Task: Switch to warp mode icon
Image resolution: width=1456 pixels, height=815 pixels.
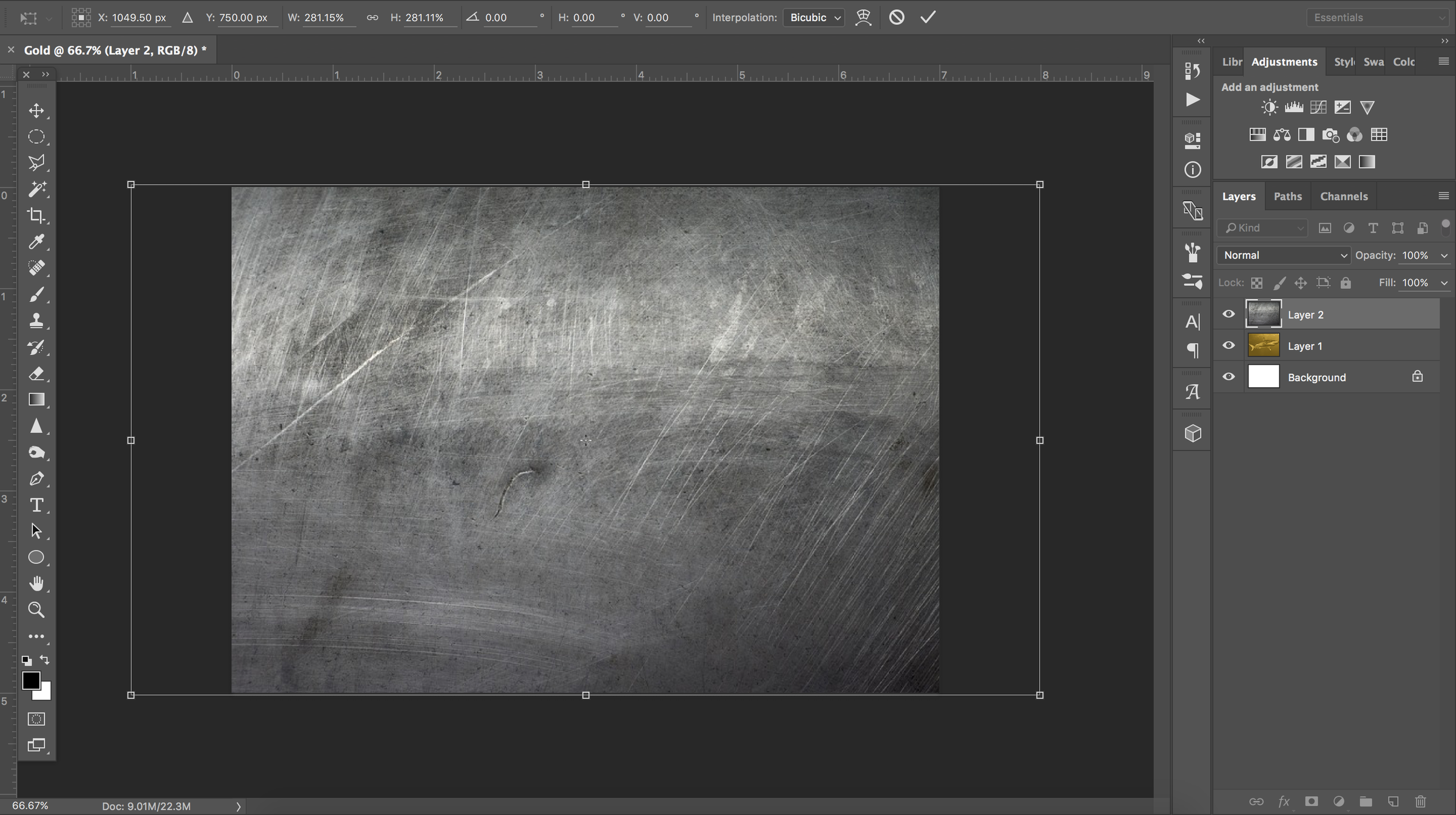Action: 863,17
